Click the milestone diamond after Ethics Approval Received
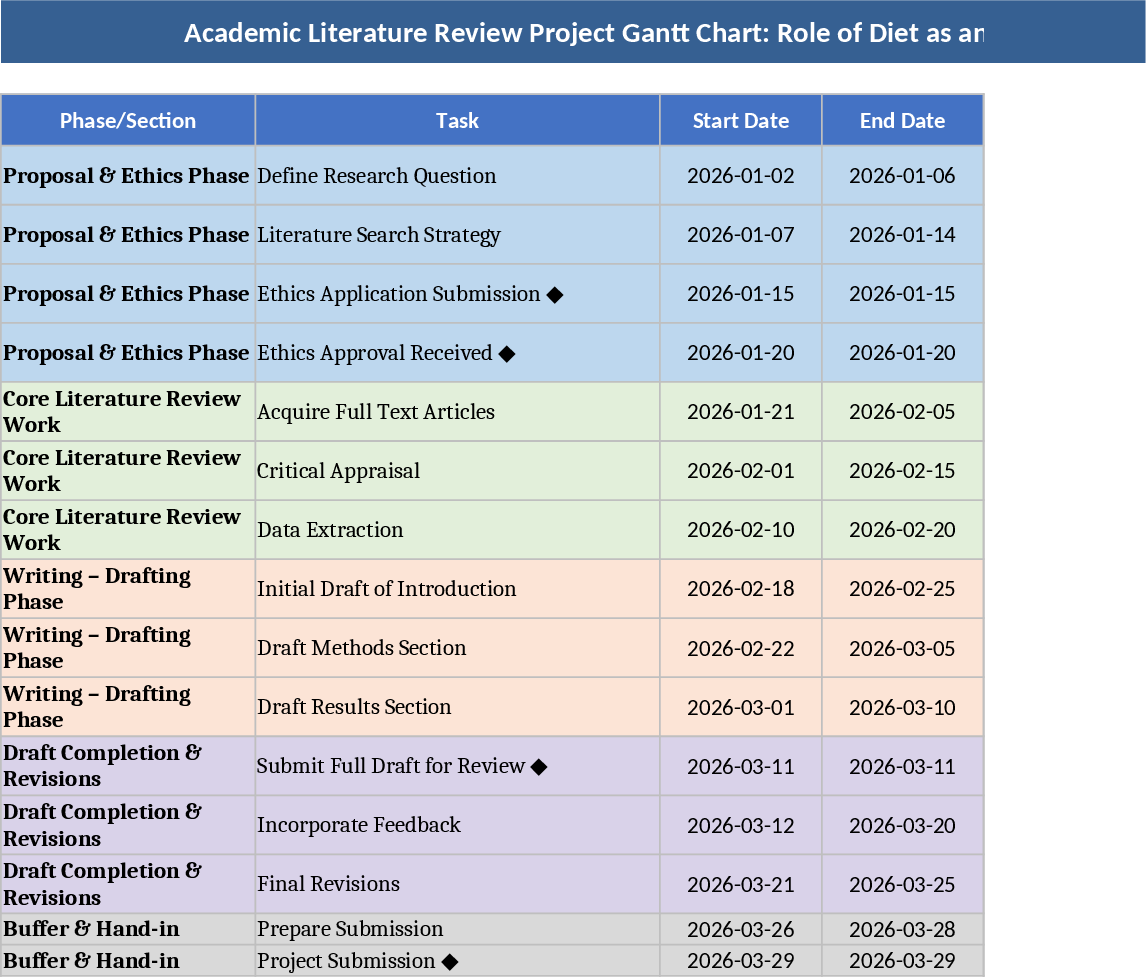 [507, 353]
